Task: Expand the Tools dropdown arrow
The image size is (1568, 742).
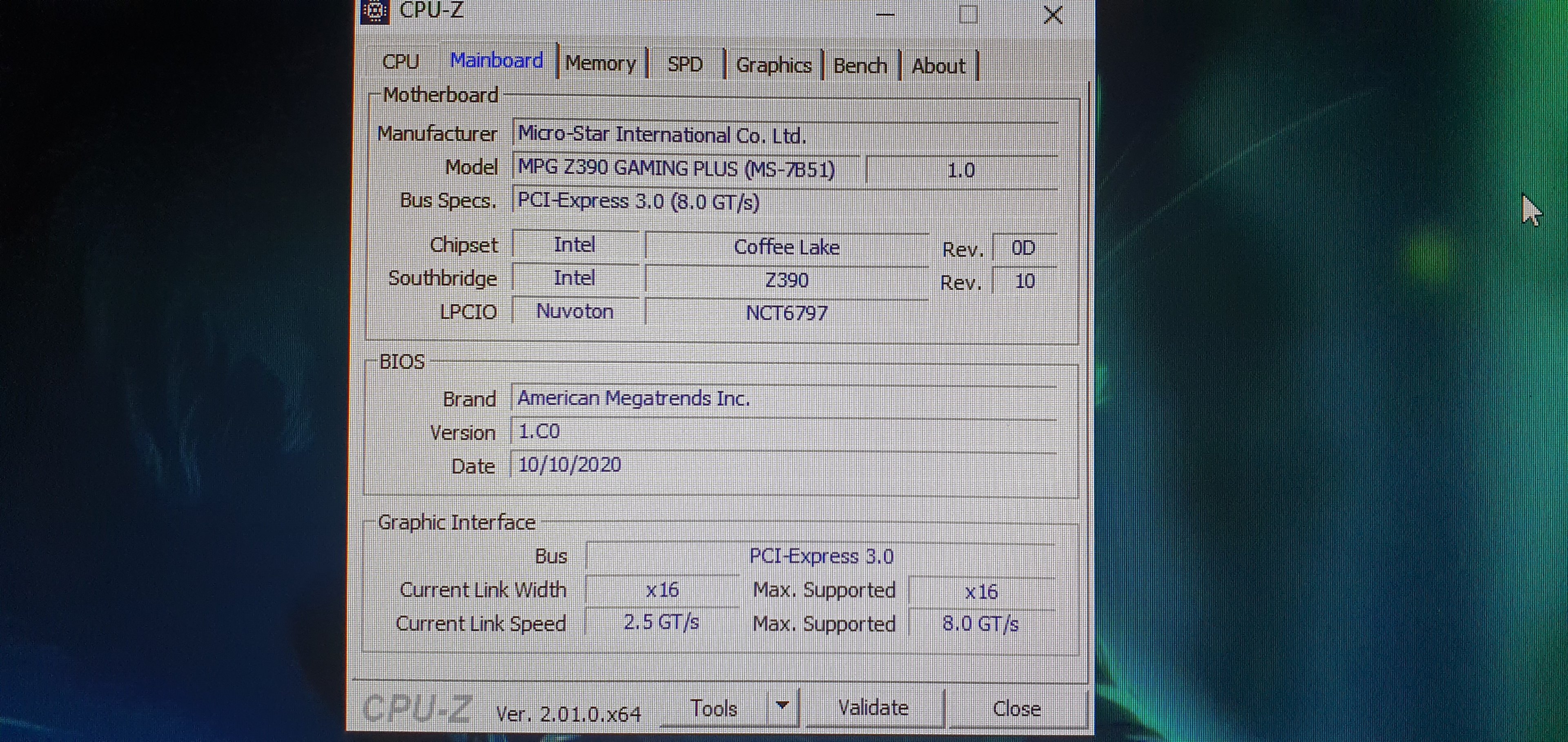Action: [x=782, y=706]
